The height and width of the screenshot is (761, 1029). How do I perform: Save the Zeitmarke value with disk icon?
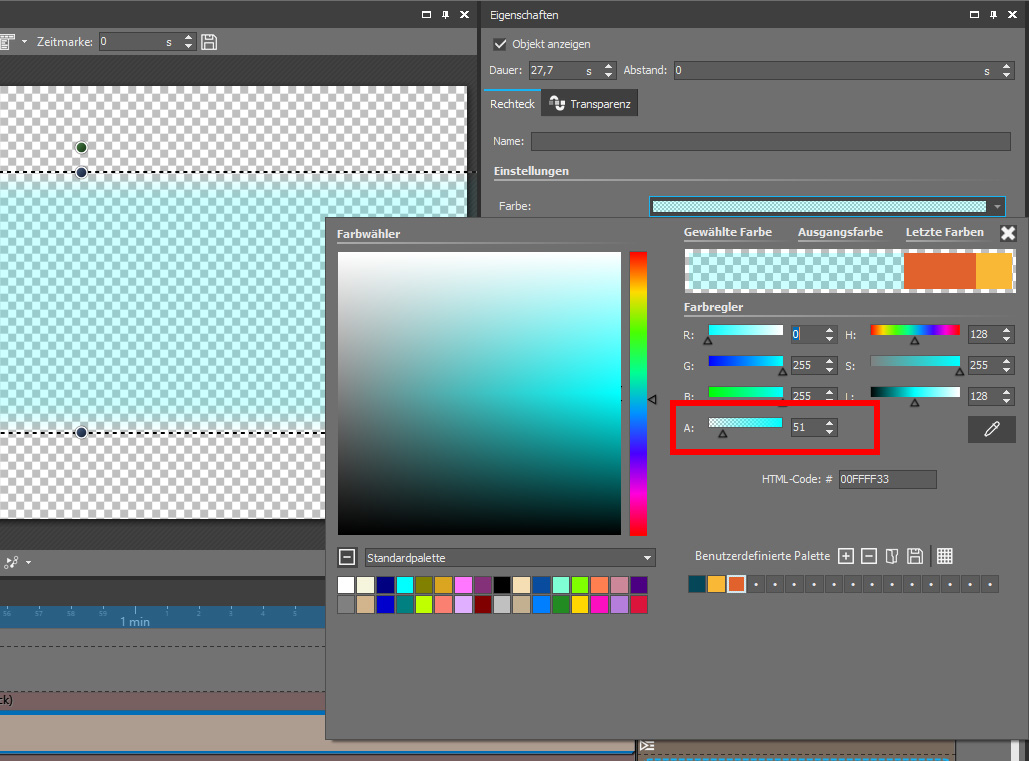click(209, 42)
